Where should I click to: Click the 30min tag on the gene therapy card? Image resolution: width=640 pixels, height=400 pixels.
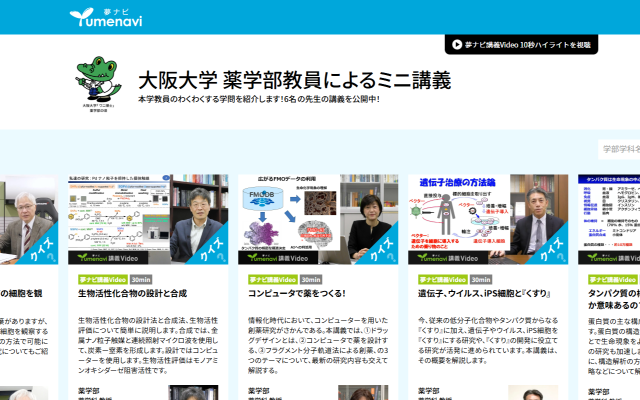(x=481, y=280)
